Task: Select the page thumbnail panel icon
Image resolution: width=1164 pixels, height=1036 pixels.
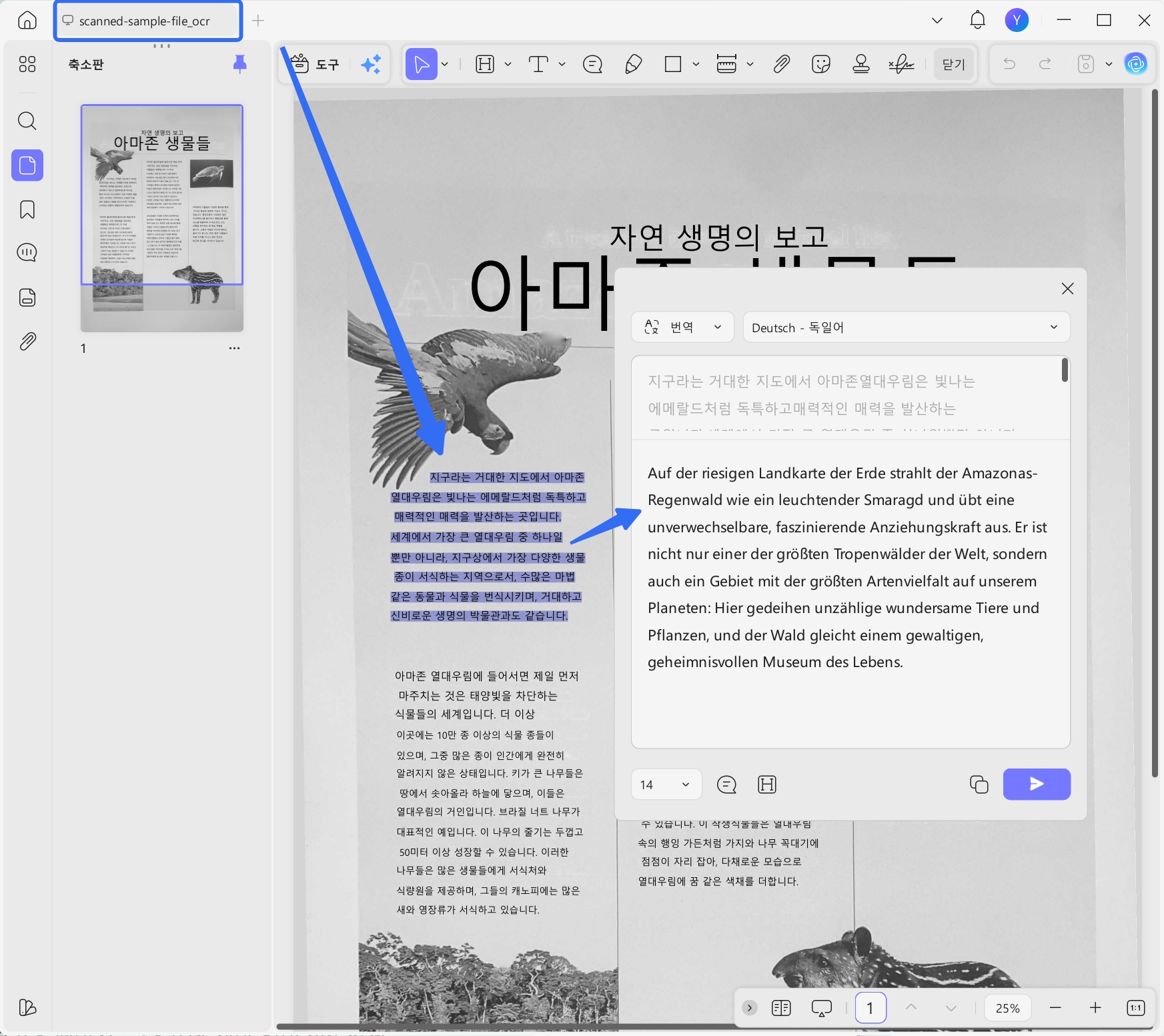Action: click(27, 165)
